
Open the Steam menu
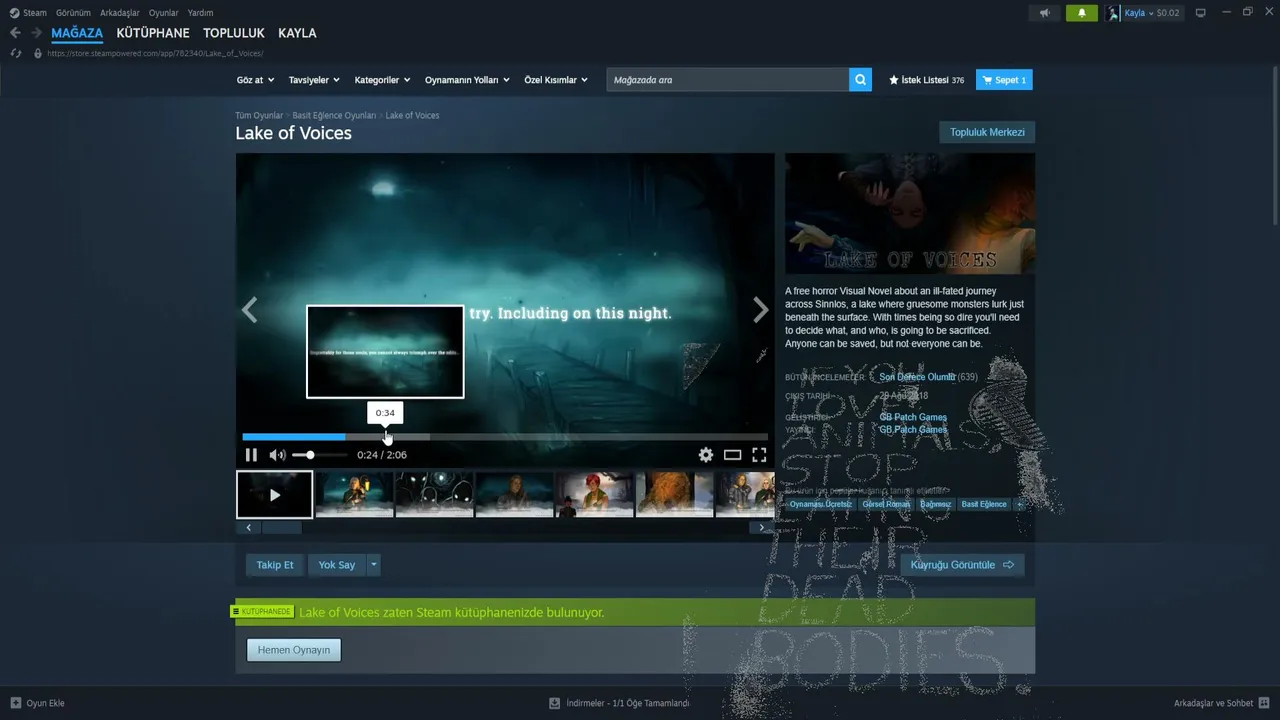coord(28,13)
